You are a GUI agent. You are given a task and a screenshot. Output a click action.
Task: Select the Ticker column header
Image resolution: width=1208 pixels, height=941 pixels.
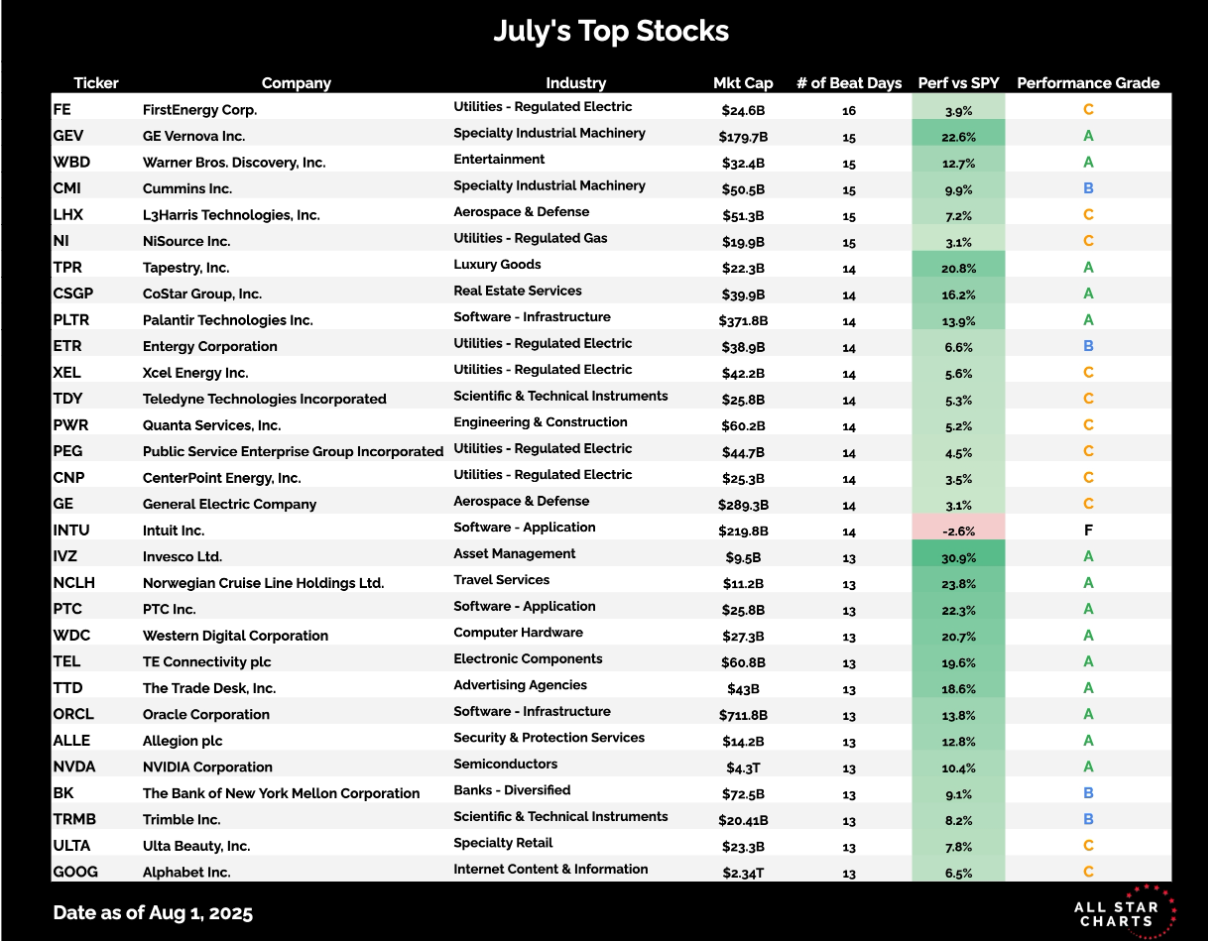click(96, 83)
